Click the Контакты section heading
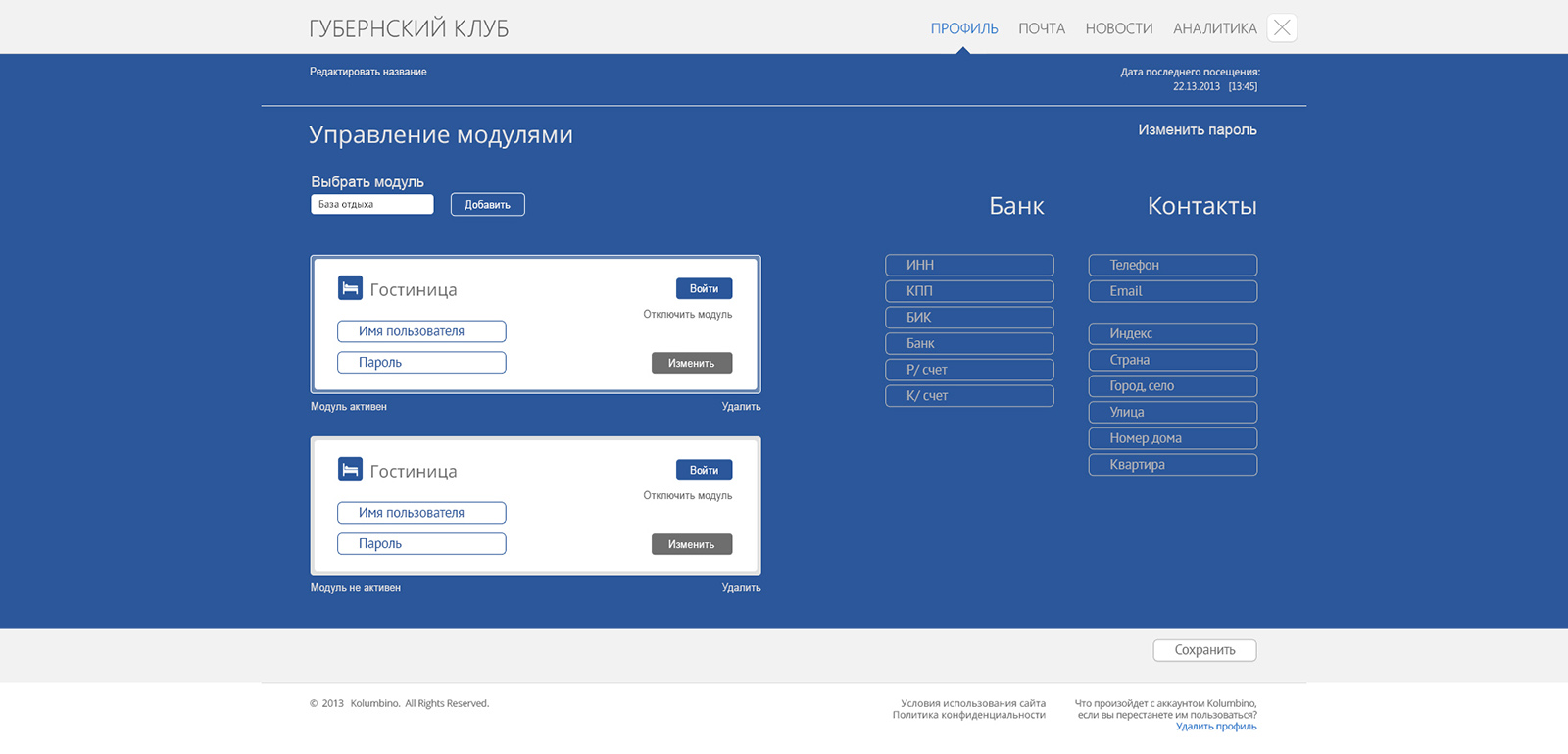Screen dimensions: 1568x754 click(1202, 206)
